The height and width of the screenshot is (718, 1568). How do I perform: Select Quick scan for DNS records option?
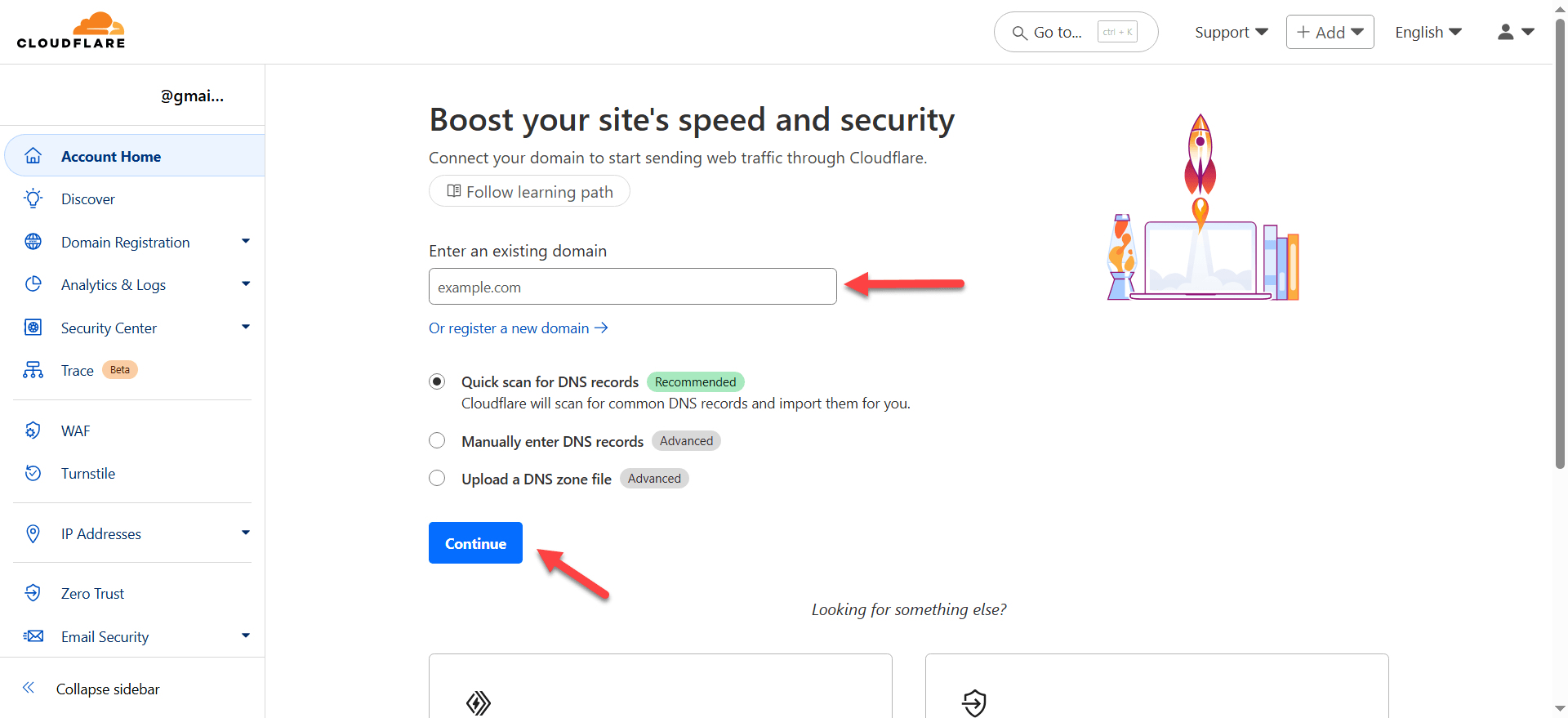[x=437, y=381]
